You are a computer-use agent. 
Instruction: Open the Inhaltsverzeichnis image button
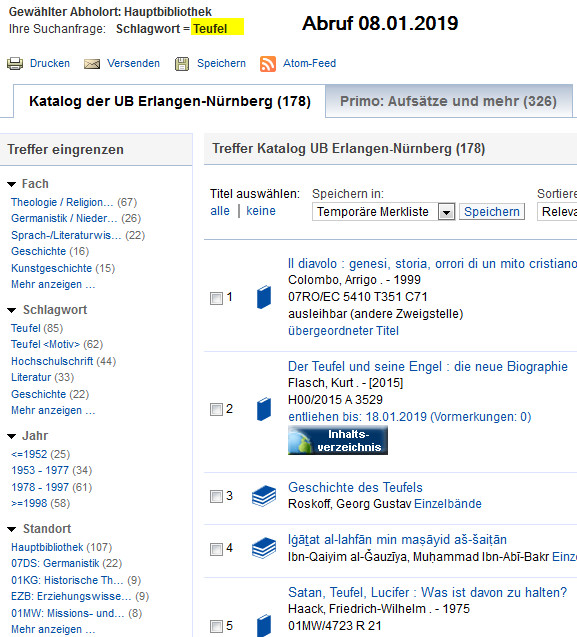(x=338, y=440)
